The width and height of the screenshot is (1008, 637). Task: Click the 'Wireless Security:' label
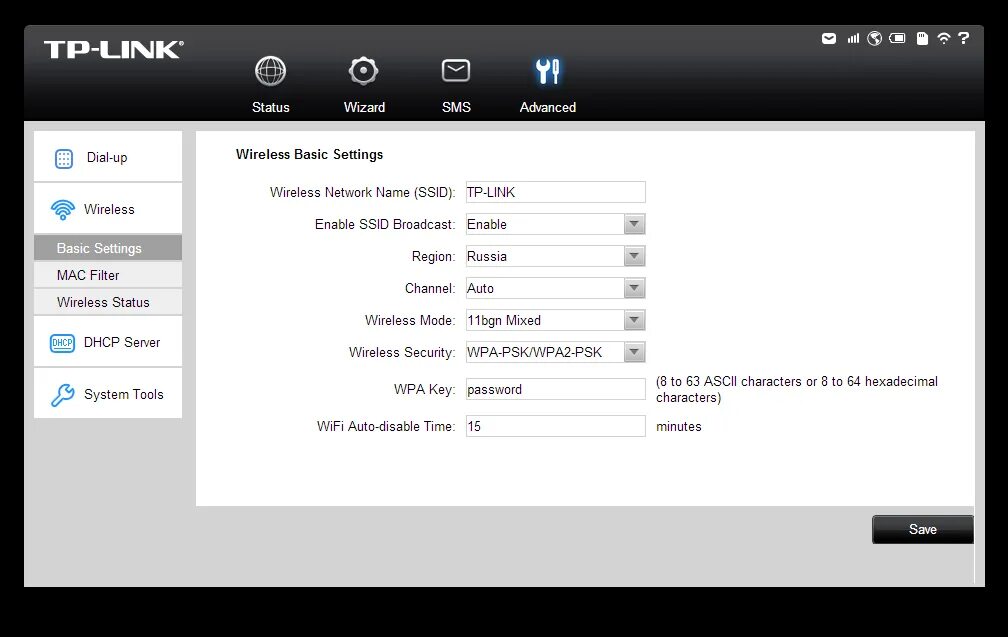(x=402, y=352)
